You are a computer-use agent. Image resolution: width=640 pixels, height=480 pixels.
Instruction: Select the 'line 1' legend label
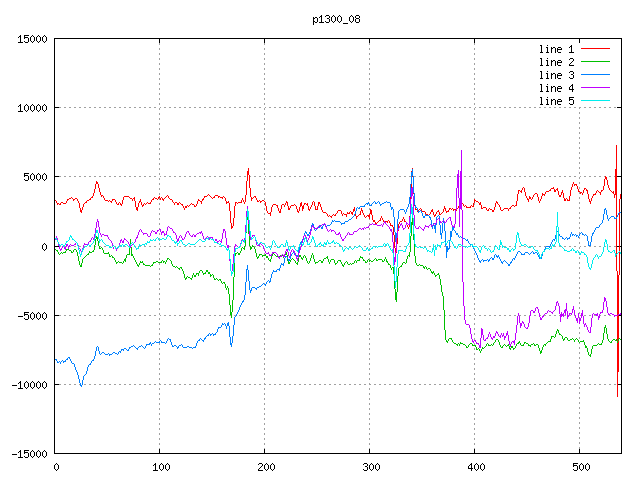click(x=556, y=49)
